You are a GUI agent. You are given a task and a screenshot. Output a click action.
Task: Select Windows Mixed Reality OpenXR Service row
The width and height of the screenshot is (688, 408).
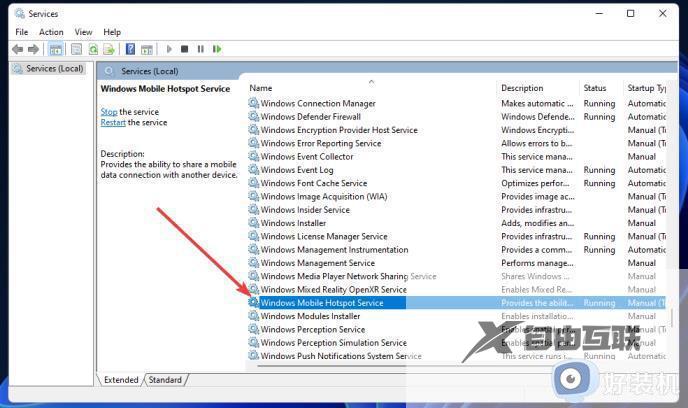tap(457, 290)
